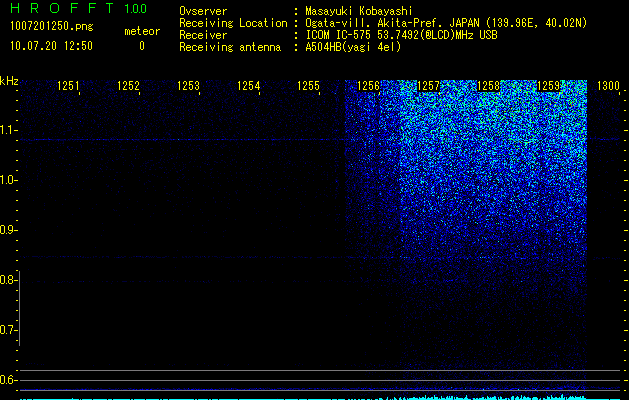Click the Ovserver field label
Image resolution: width=629 pixels, height=400 pixels.
(x=203, y=11)
